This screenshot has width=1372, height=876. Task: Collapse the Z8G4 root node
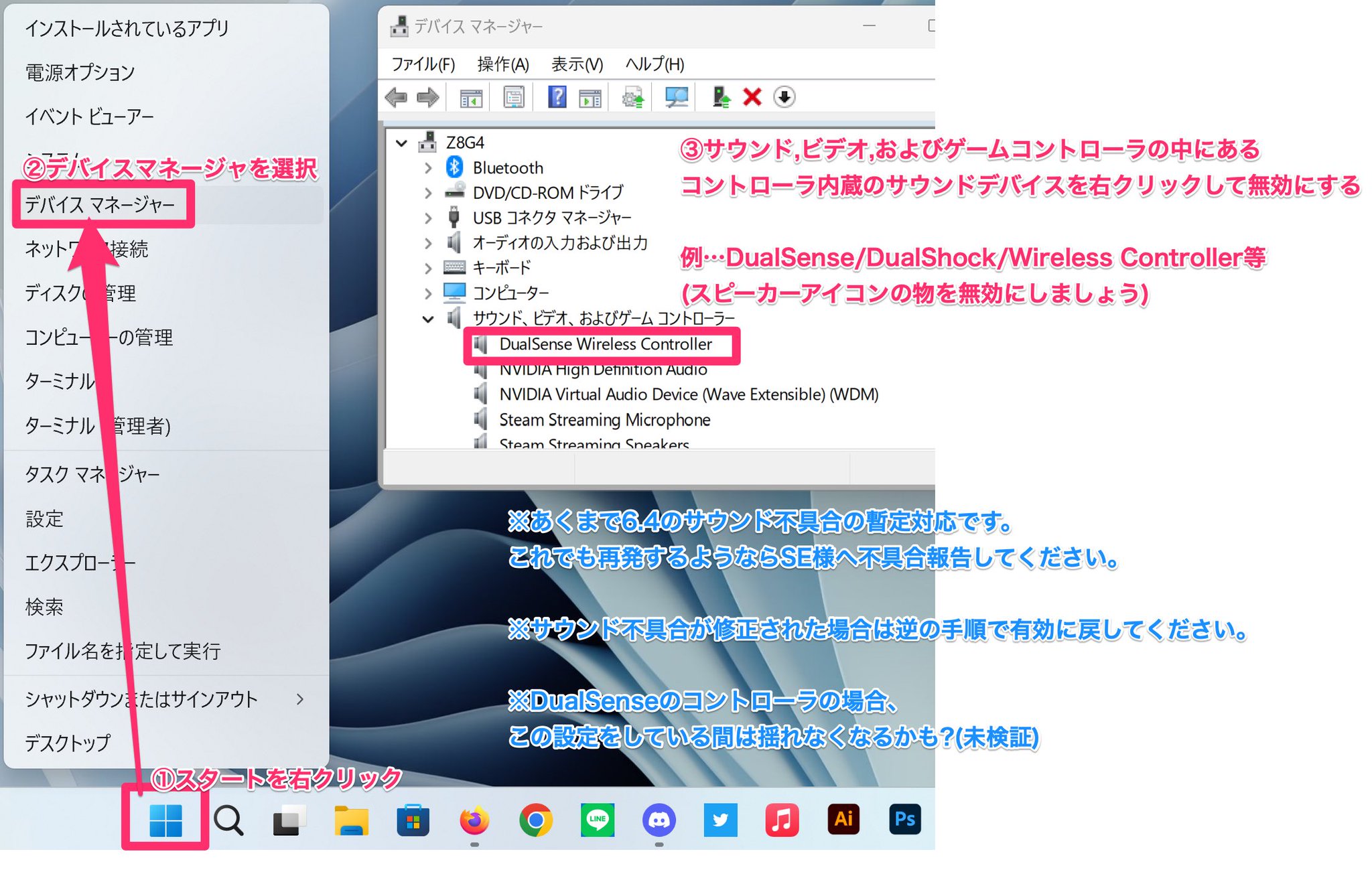(402, 143)
